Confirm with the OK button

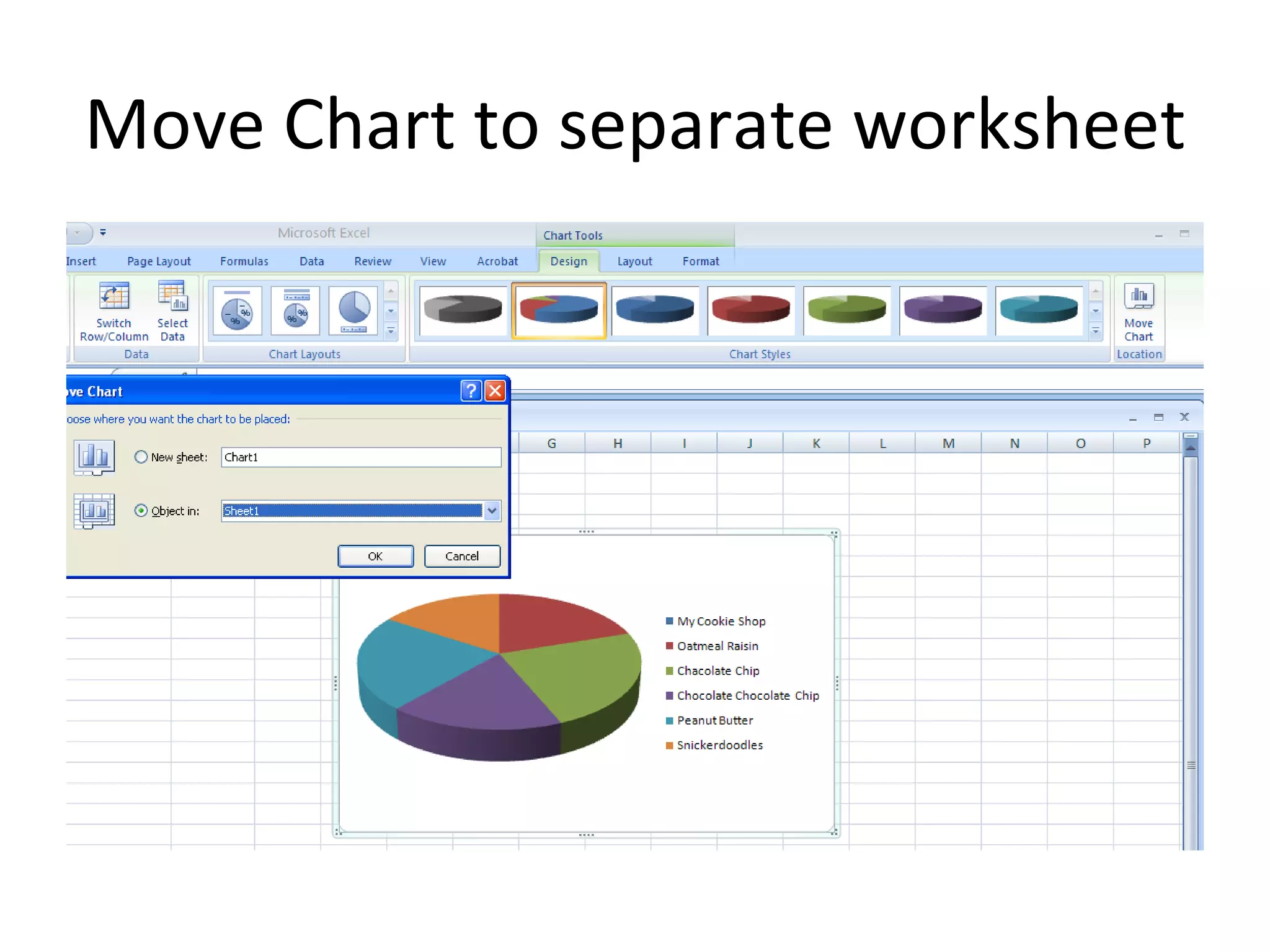tap(376, 557)
